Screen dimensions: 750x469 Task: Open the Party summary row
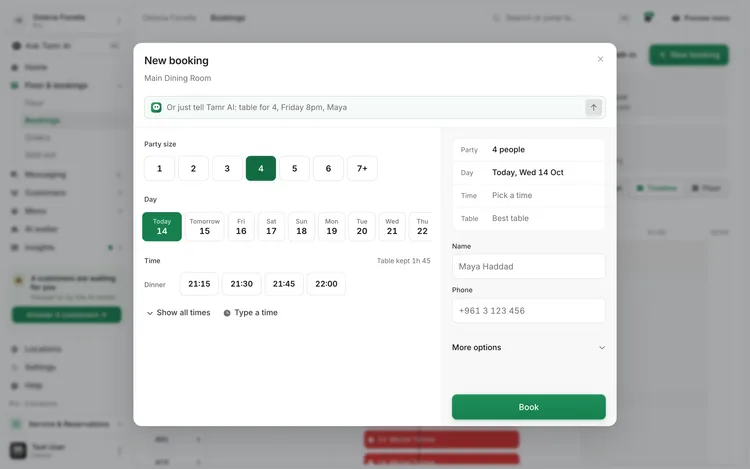[x=529, y=150]
